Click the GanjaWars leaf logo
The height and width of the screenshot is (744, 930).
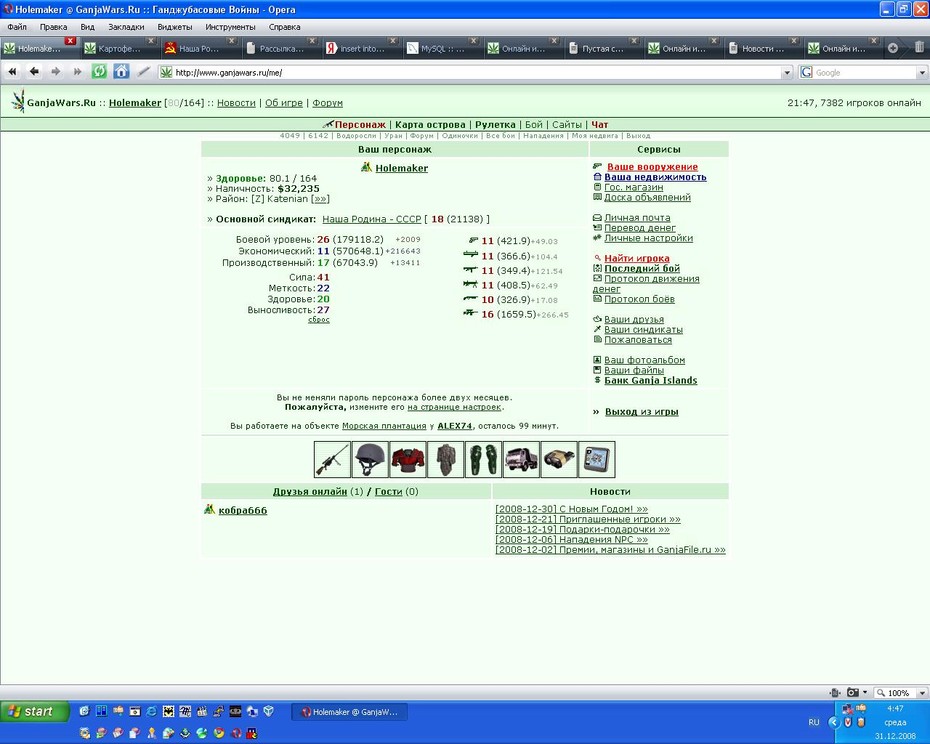tap(18, 101)
